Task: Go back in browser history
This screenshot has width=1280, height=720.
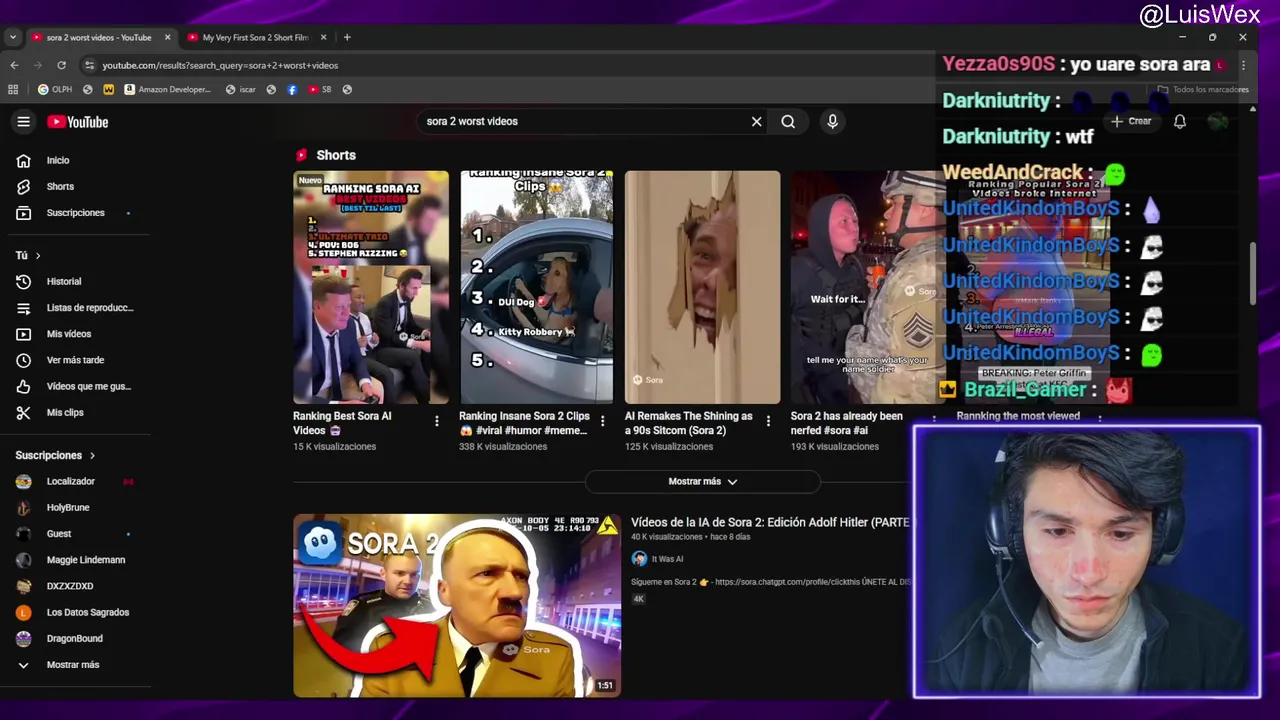Action: click(x=14, y=65)
